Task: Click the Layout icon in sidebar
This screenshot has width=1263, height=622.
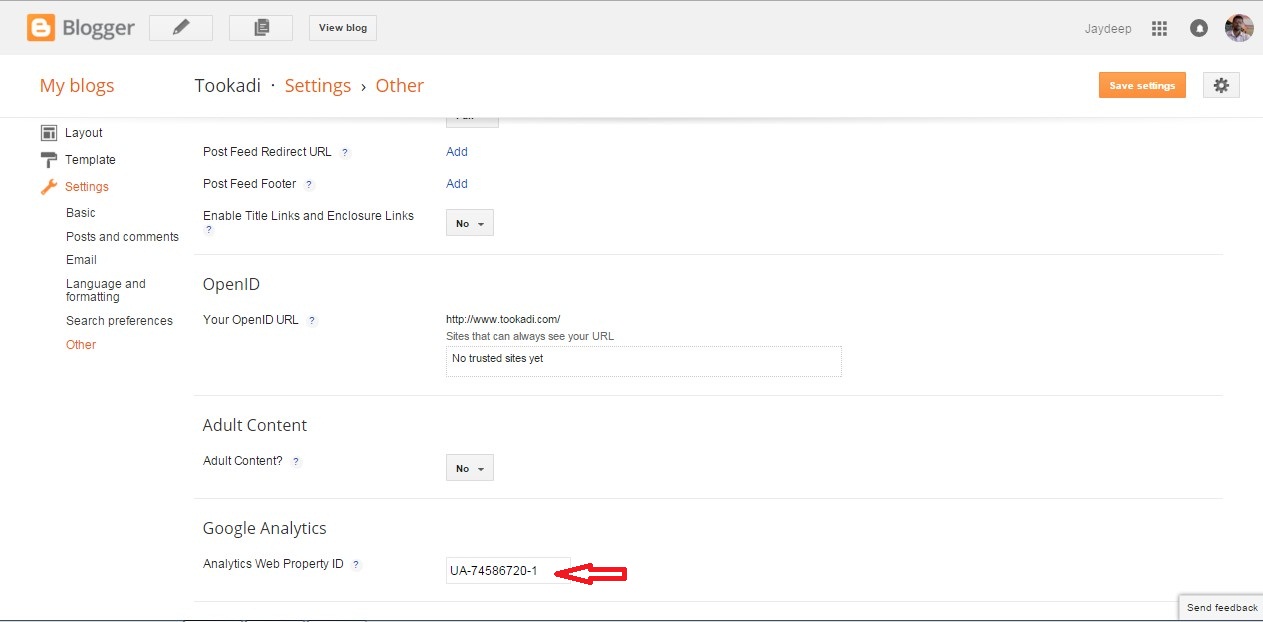Action: coord(48,133)
